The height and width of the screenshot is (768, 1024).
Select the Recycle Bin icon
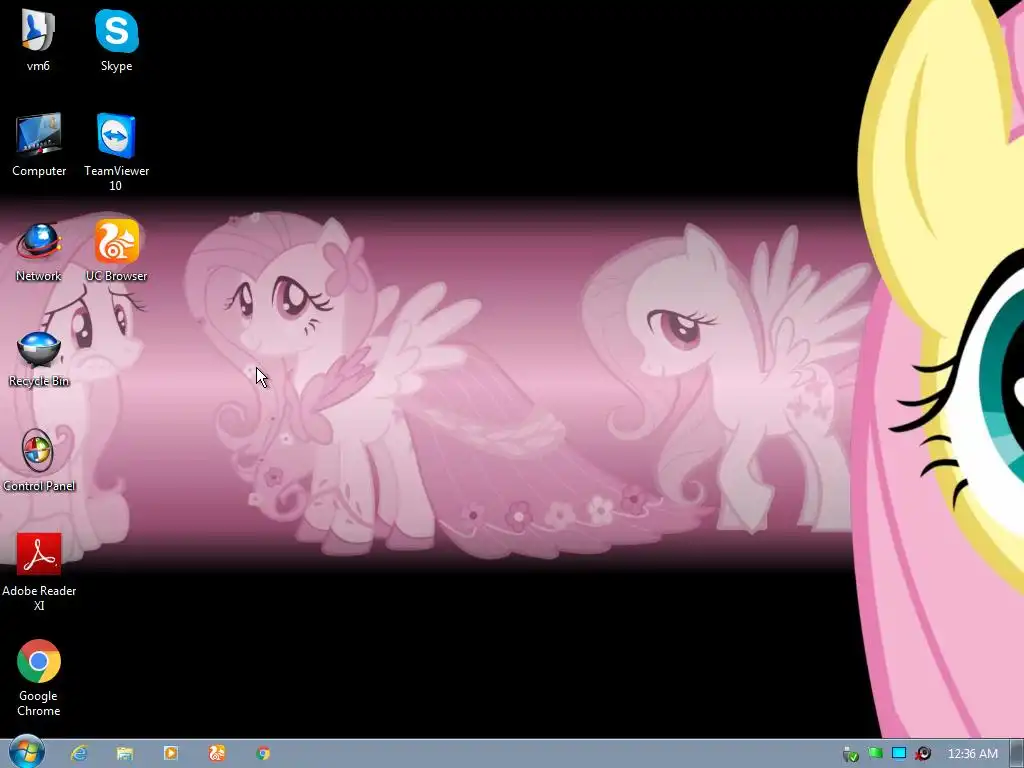coord(39,358)
